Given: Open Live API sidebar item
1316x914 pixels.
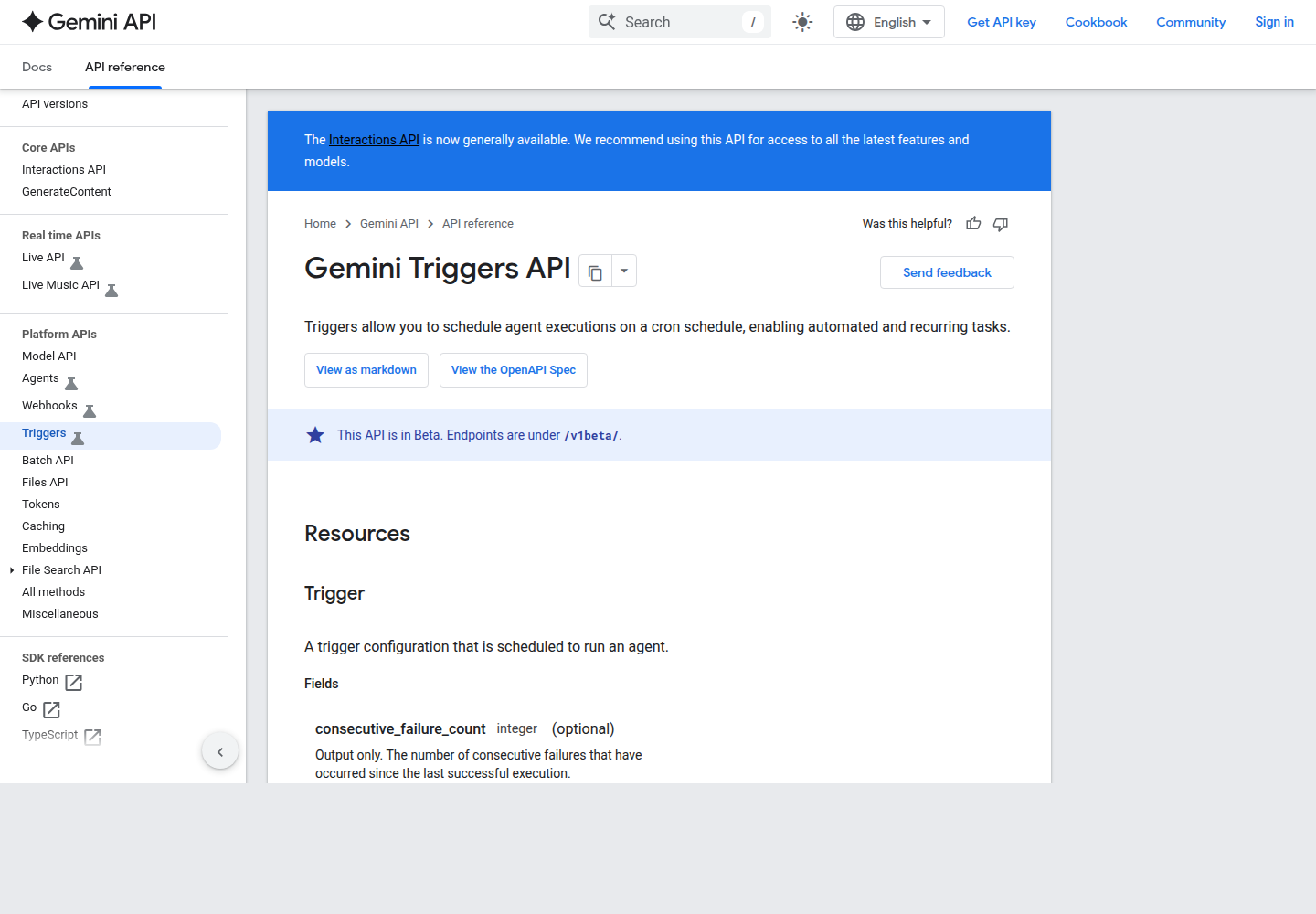Looking at the screenshot, I should [43, 258].
